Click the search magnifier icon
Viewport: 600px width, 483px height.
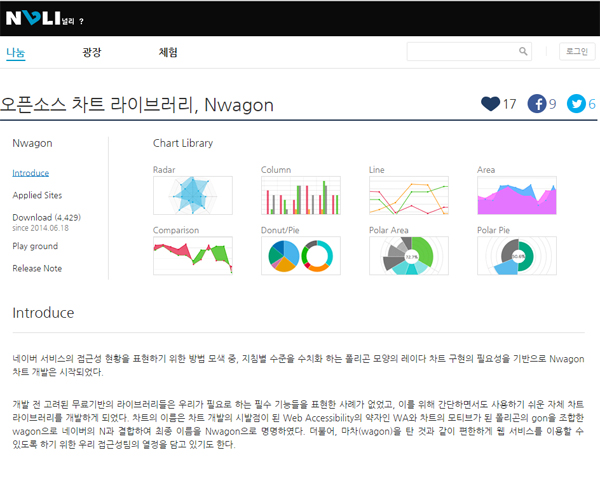[x=523, y=51]
